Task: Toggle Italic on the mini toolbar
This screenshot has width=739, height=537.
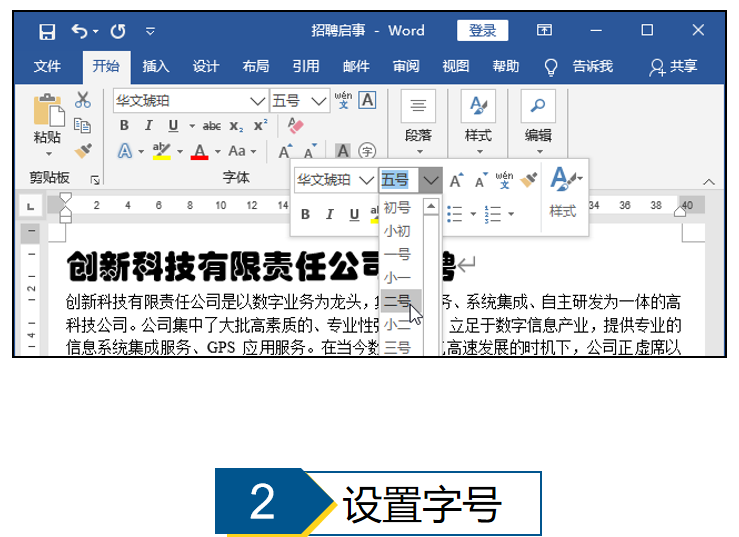Action: [x=330, y=215]
